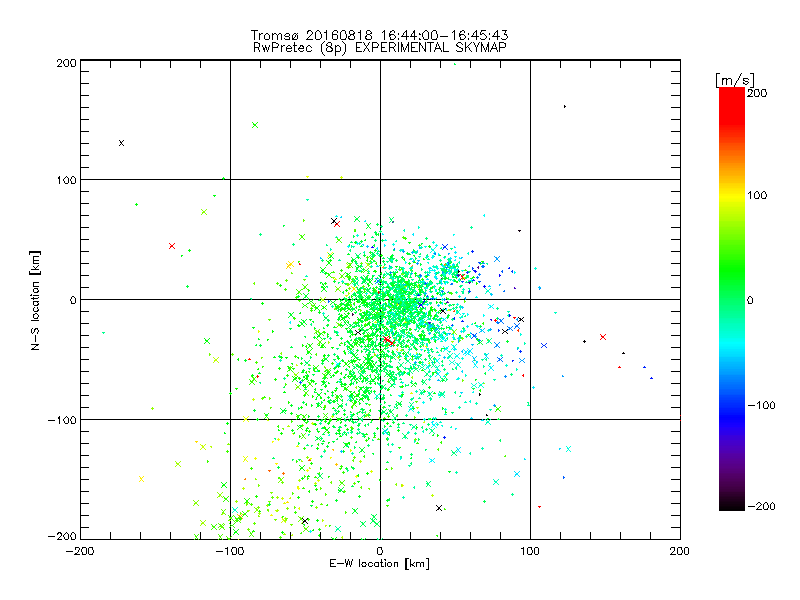Click the blue band of the velocity color bar

coord(732,413)
